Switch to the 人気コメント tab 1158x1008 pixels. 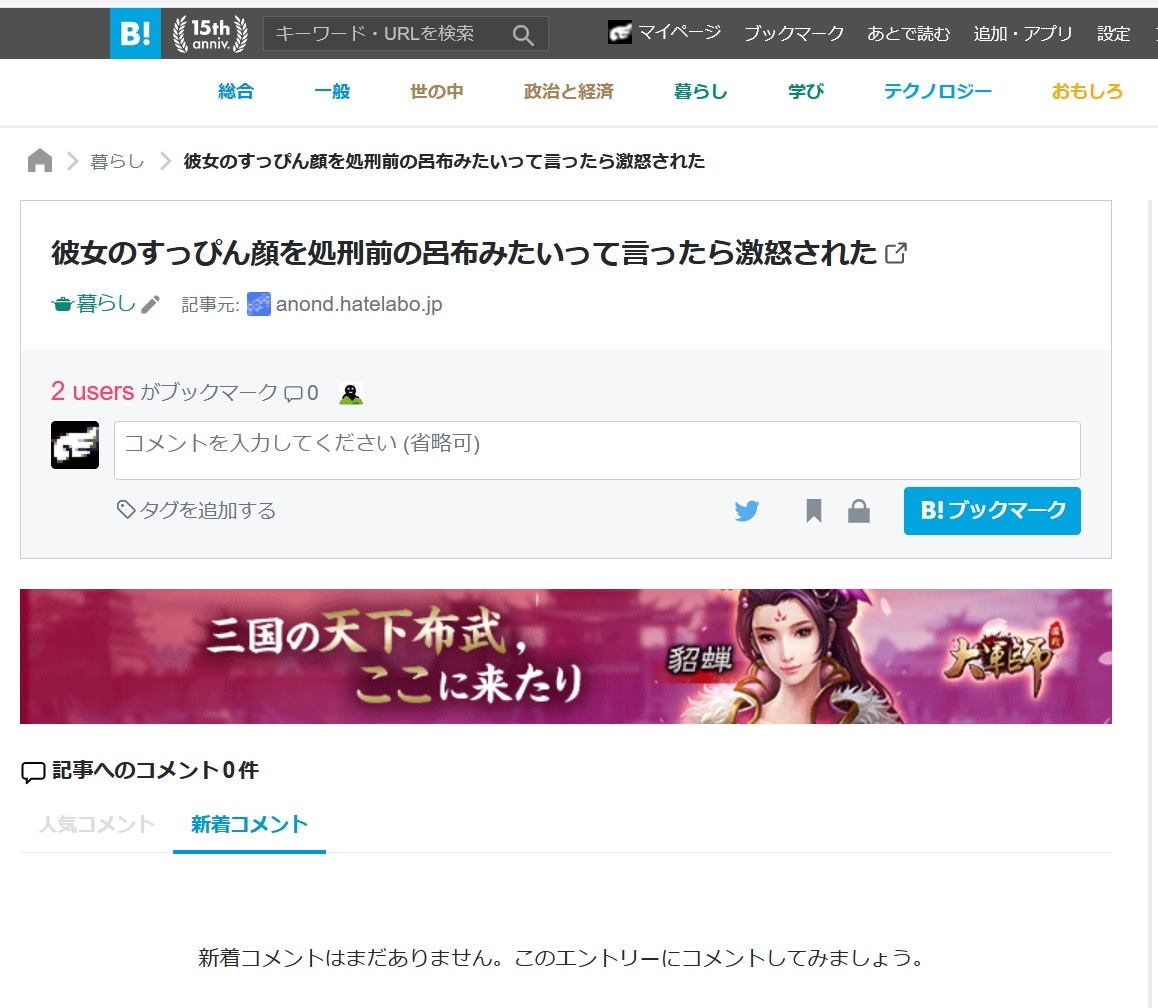tap(97, 824)
